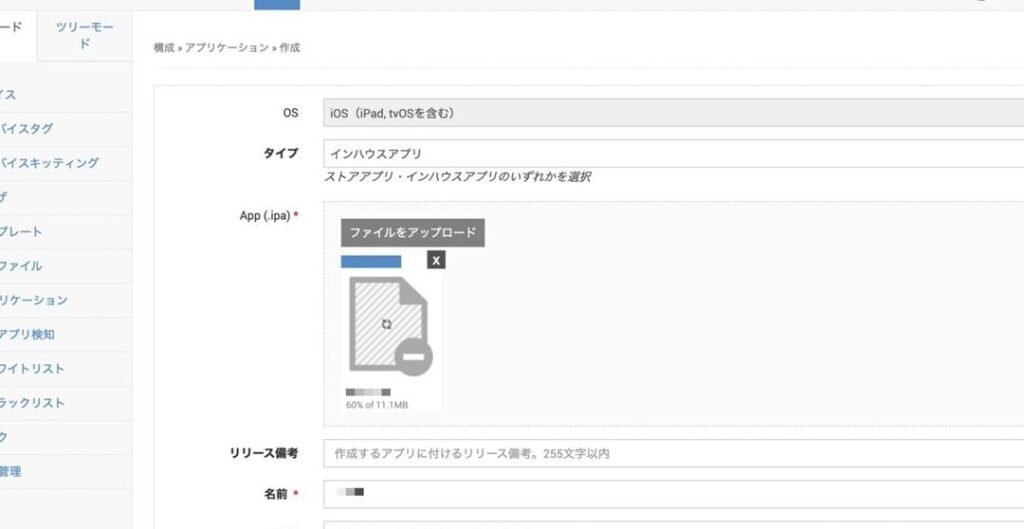Open デバイスキッティング in the sidebar
Viewport: 1024px width, 529px height.
pyautogui.click(x=48, y=163)
